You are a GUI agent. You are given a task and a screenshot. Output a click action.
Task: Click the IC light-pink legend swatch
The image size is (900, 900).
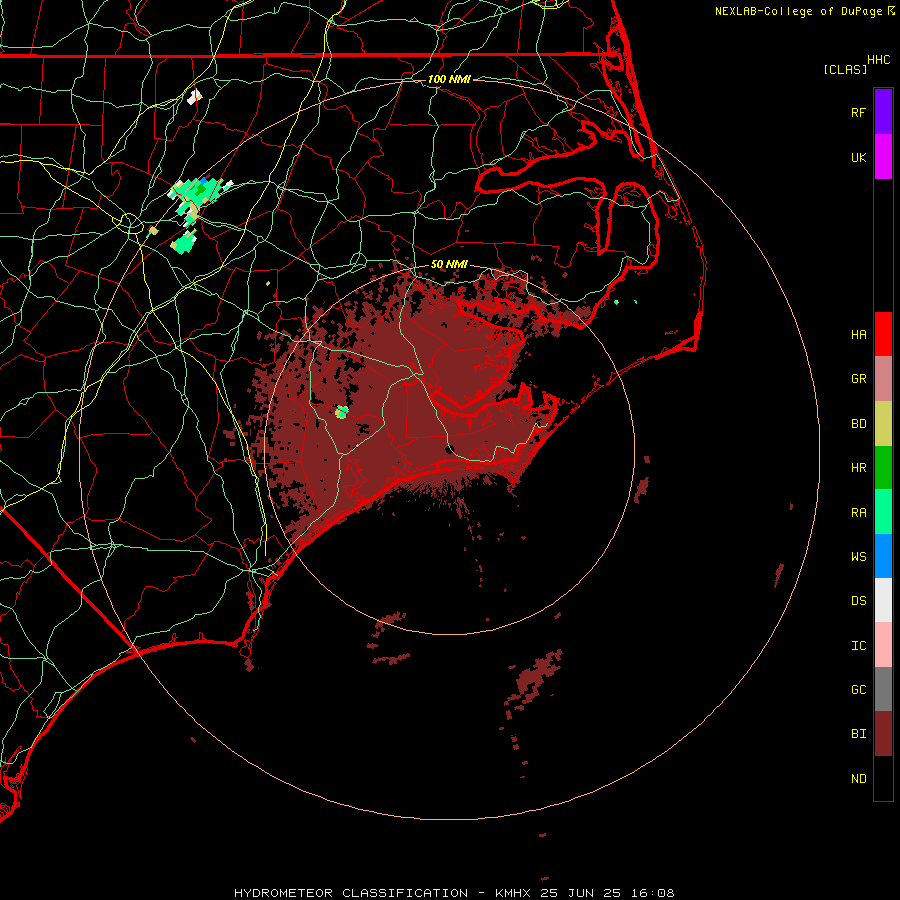point(883,645)
